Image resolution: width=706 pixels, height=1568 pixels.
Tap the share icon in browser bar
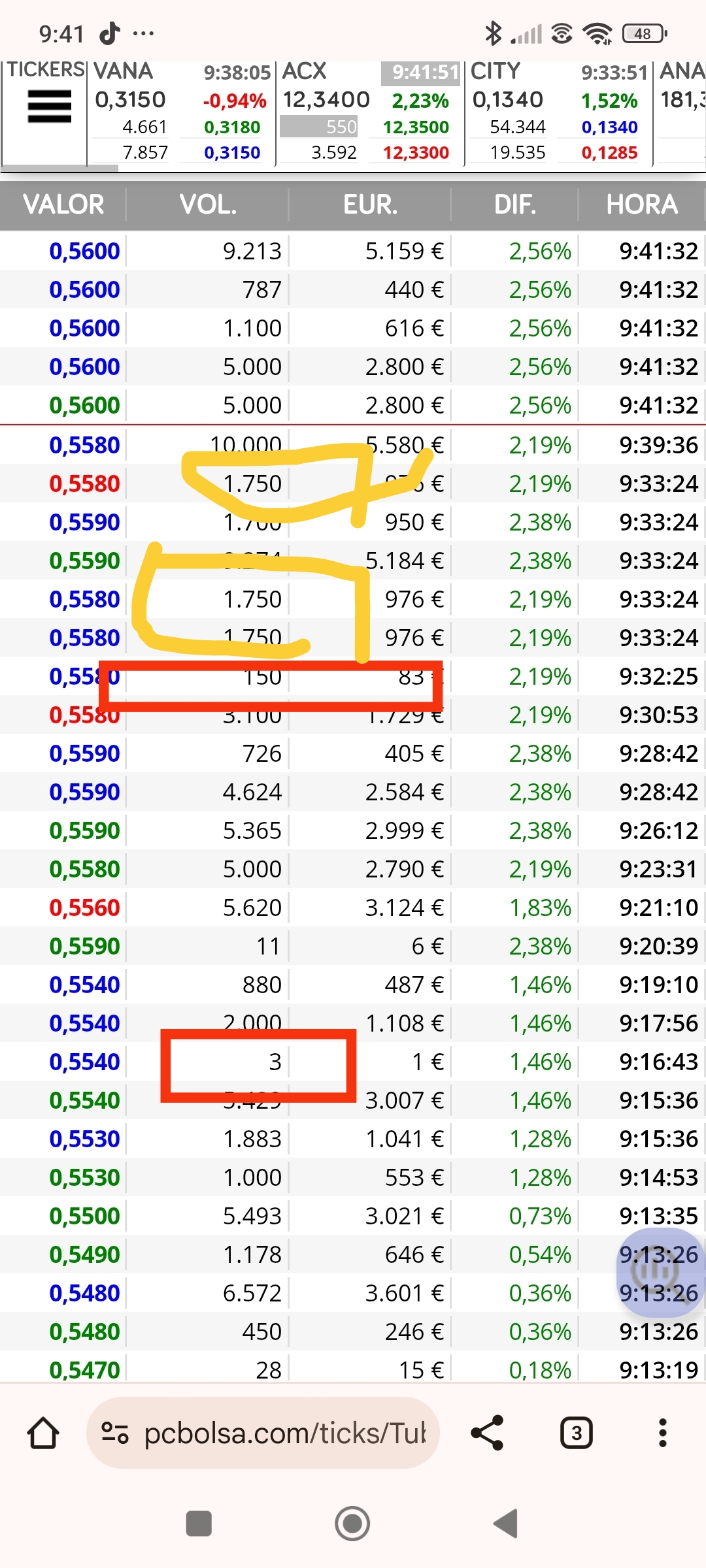(x=488, y=1433)
